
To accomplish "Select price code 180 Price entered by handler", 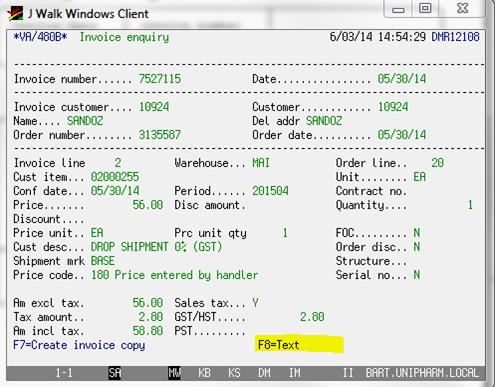I will [x=174, y=275].
